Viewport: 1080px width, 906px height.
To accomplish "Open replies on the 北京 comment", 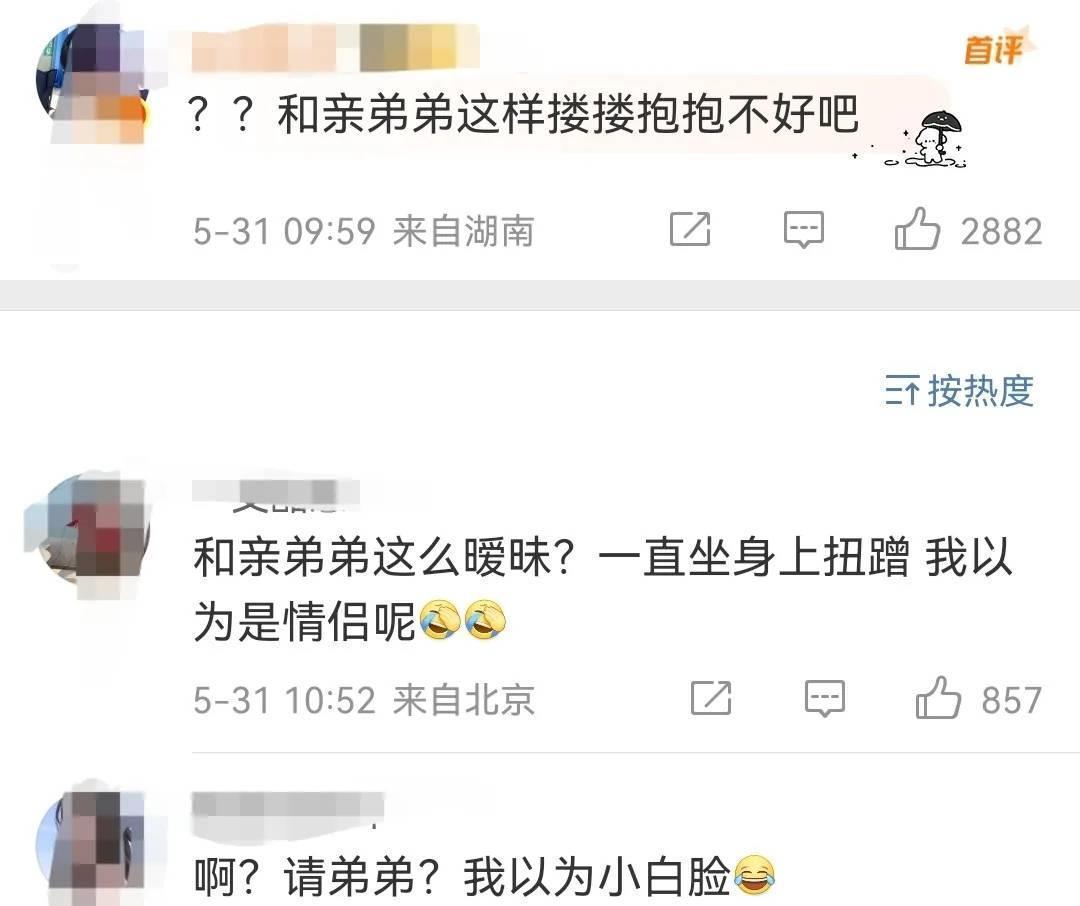I will click(824, 699).
